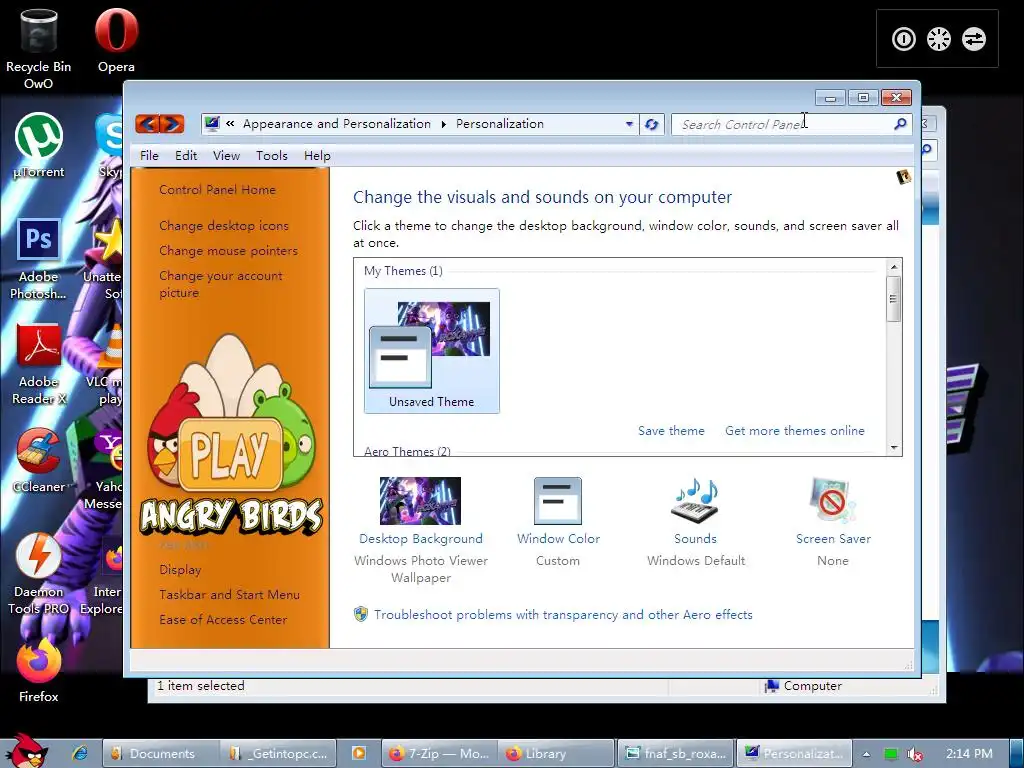Click Troubleshoot problems with transparency link
The height and width of the screenshot is (768, 1024).
click(x=563, y=615)
